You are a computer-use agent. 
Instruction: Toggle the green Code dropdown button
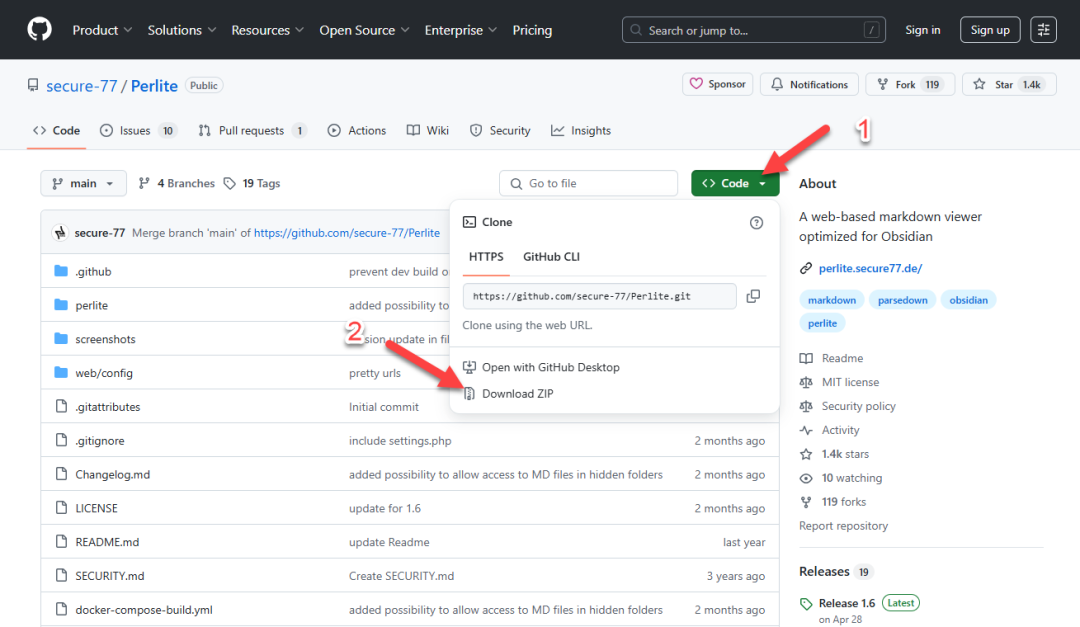[x=735, y=184]
